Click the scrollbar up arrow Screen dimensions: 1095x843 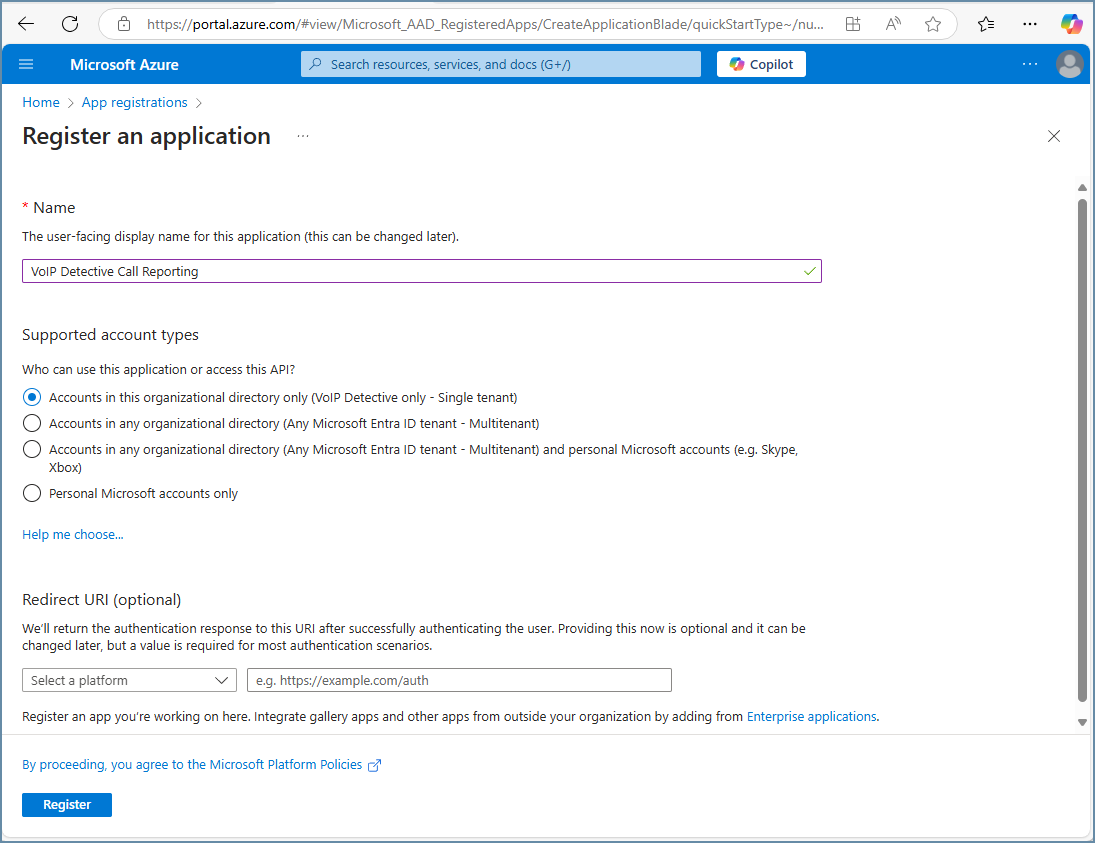1082,187
